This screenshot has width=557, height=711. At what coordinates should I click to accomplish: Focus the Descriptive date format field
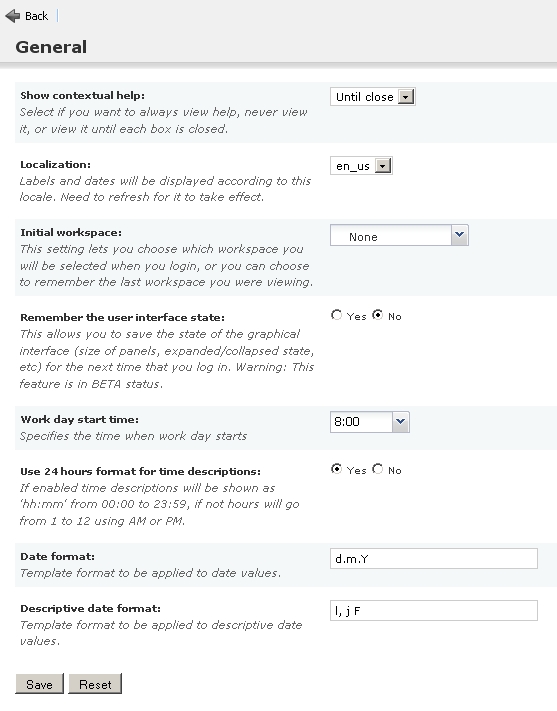coord(434,611)
